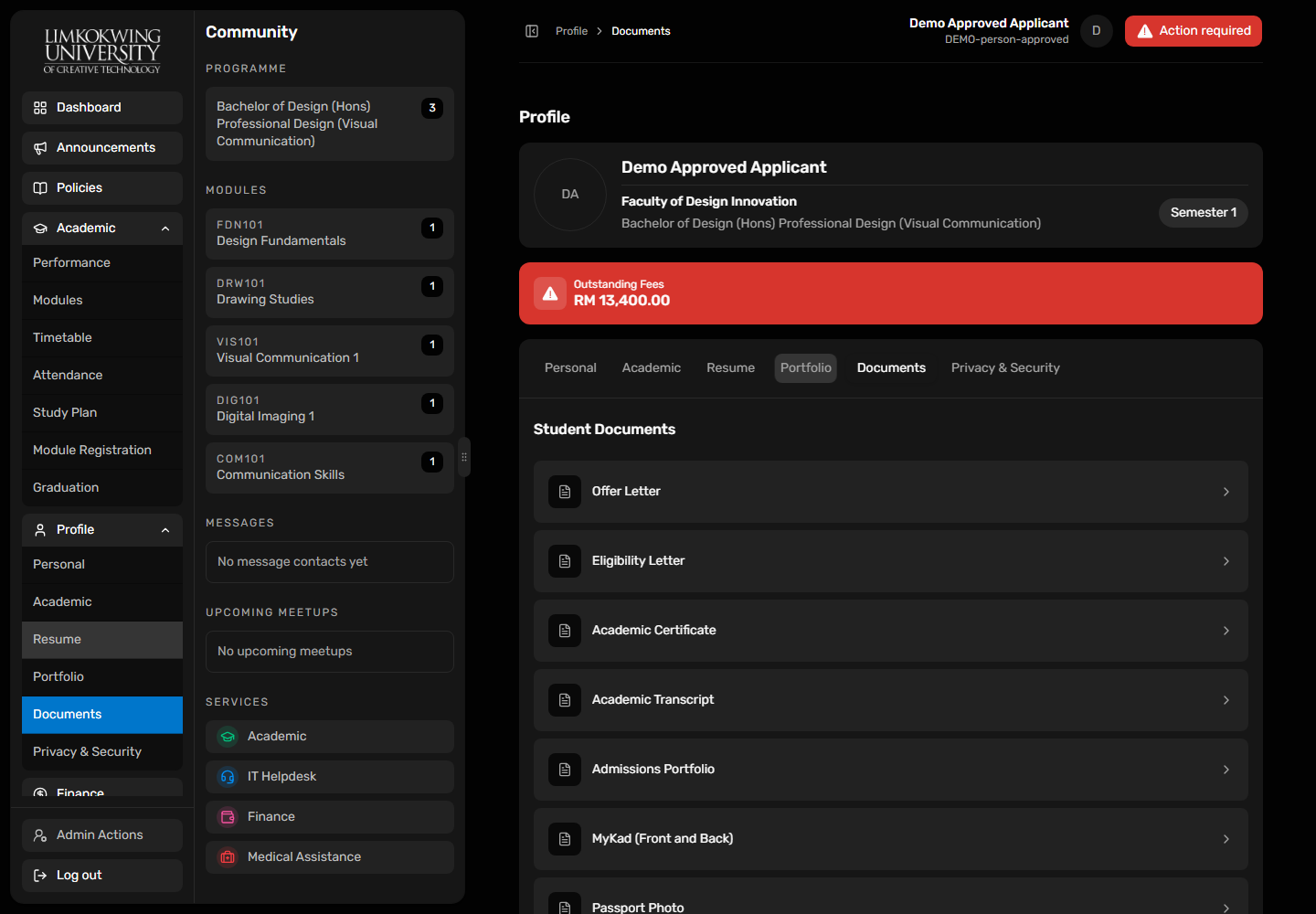The image size is (1316, 914).
Task: Click the Admissions Portfolio document icon
Action: tap(565, 770)
